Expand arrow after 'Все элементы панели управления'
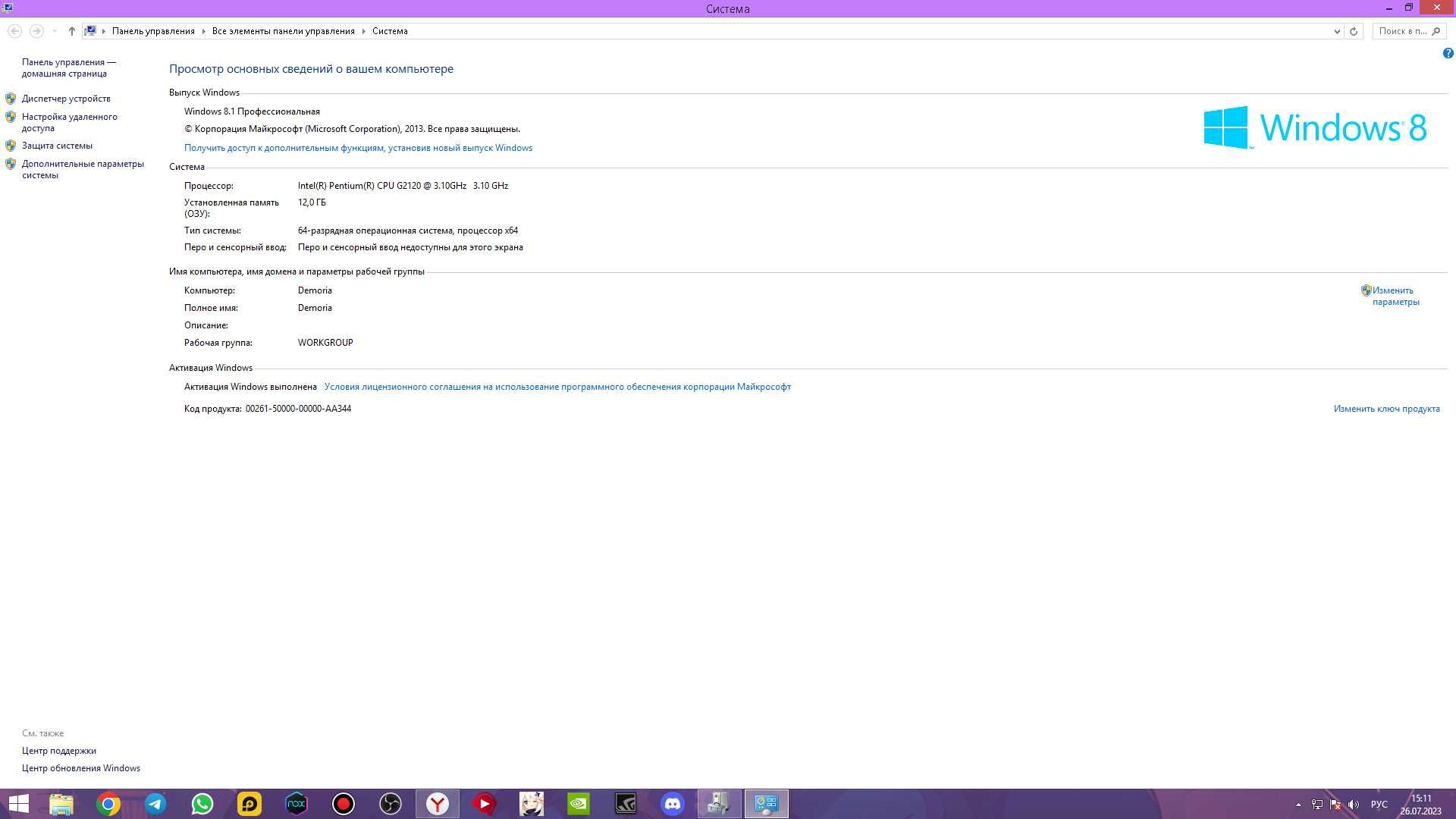This screenshot has width=1456, height=819. tap(363, 31)
